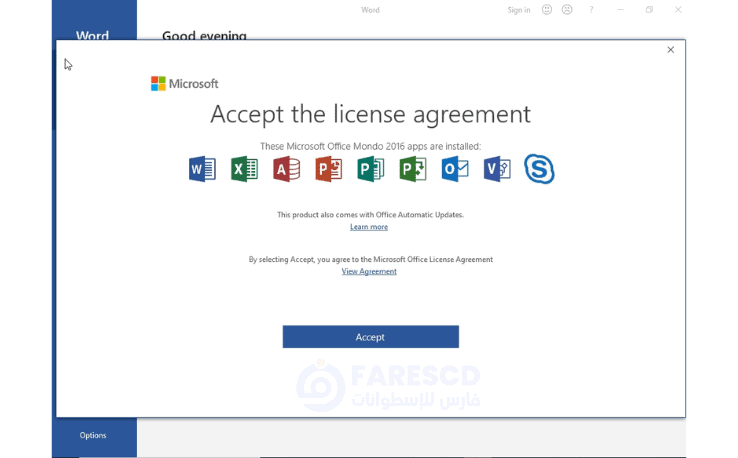Click the 'Accept the license agreement' heading
The height and width of the screenshot is (458, 738).
370,114
